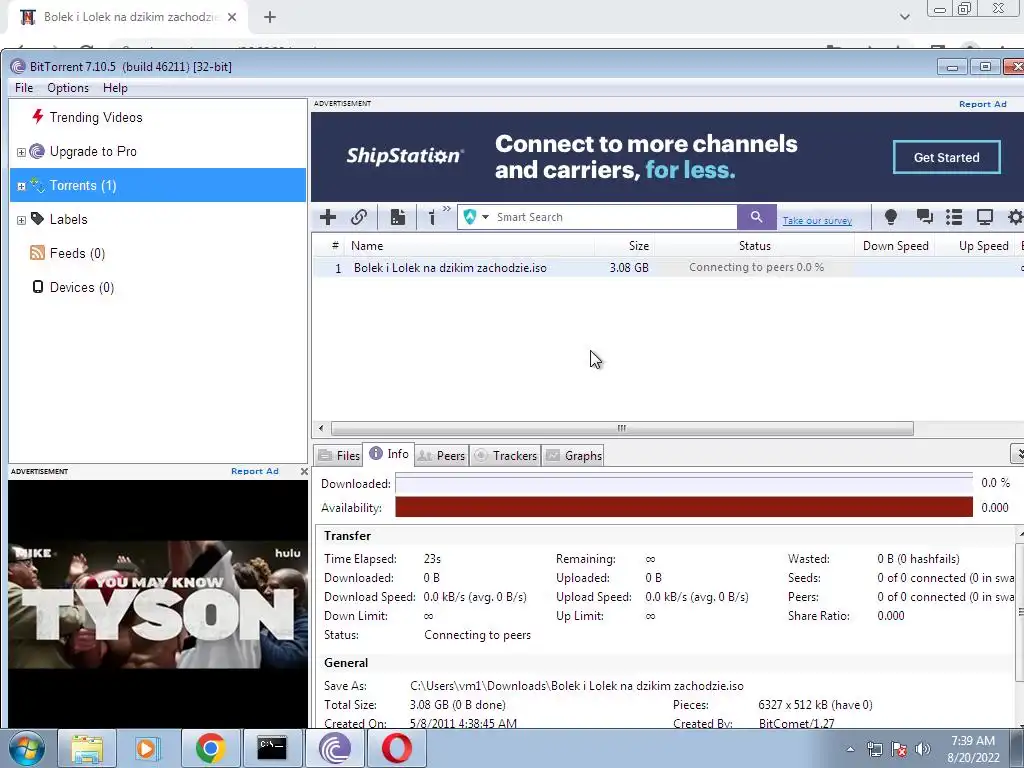
Task: Click the red Availability bar
Action: point(684,507)
